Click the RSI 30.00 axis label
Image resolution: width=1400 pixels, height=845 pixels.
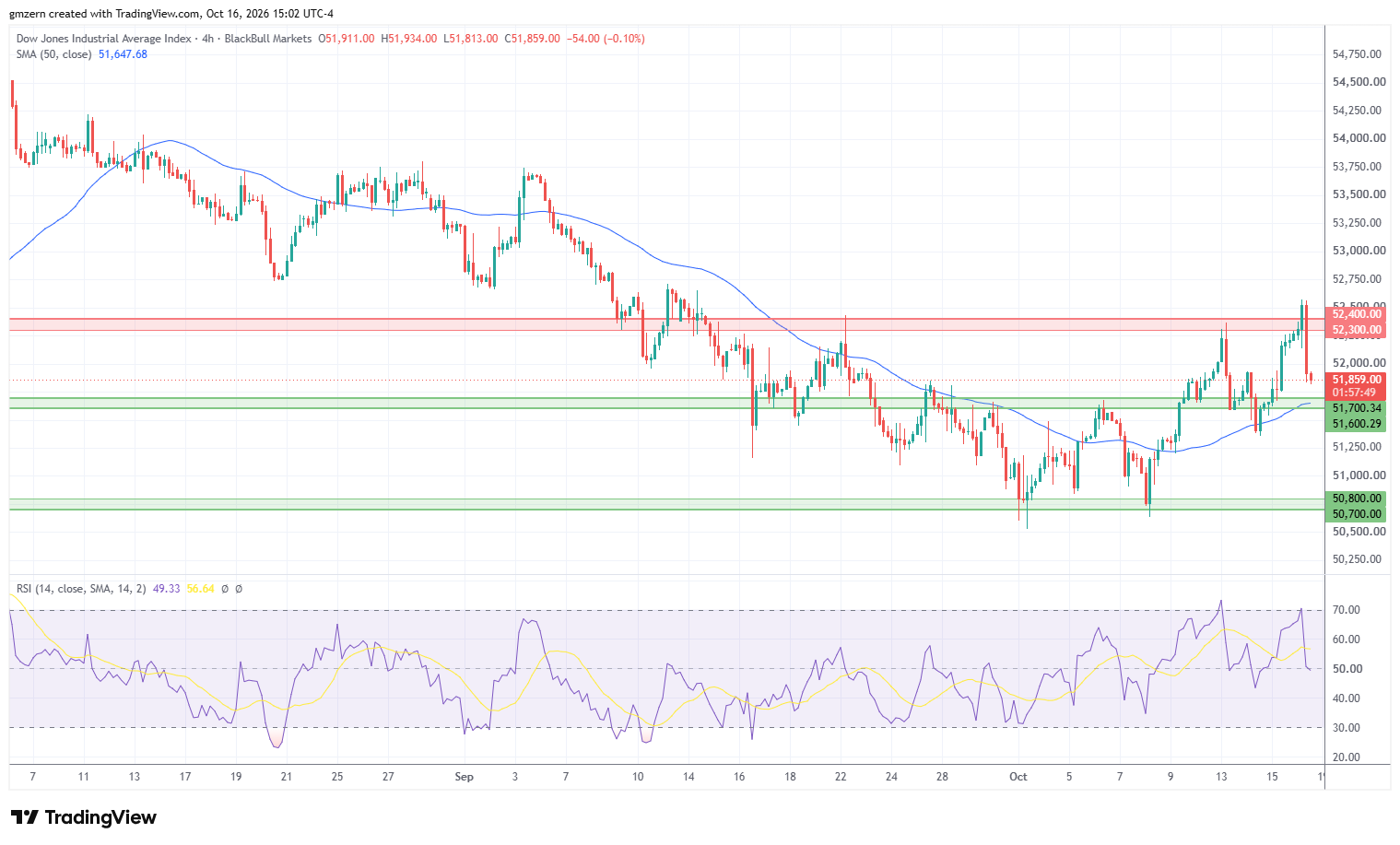tap(1347, 728)
